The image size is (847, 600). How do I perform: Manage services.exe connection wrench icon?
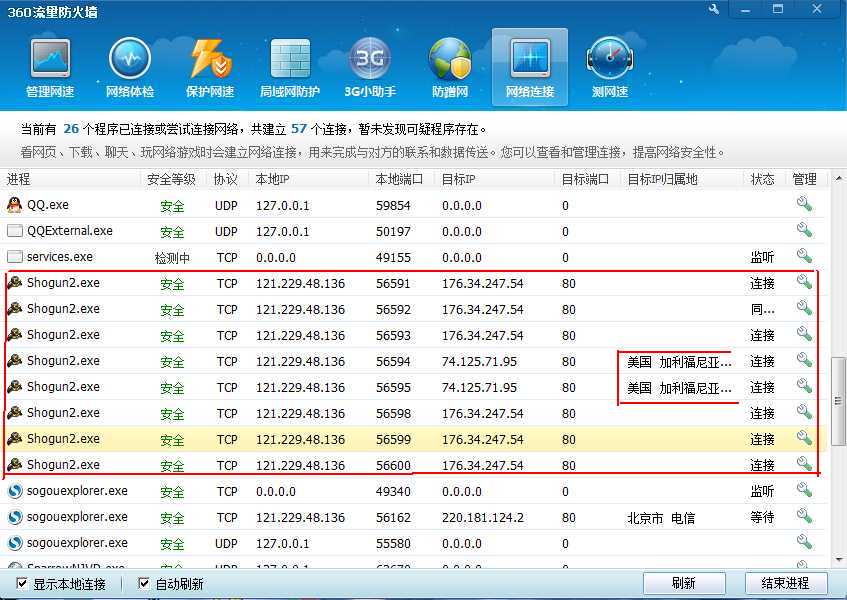(804, 256)
